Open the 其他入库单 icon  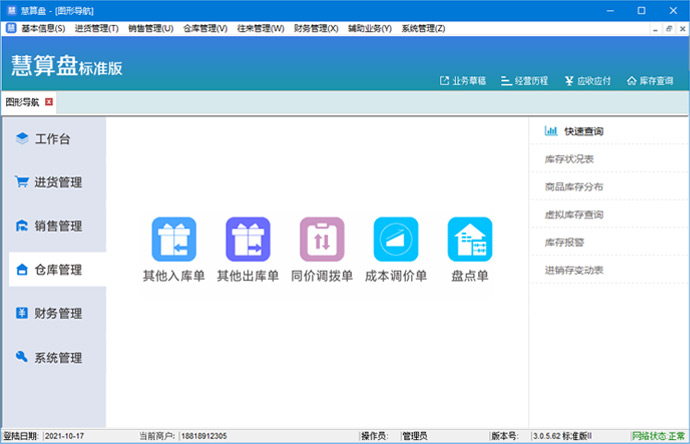[x=173, y=240]
